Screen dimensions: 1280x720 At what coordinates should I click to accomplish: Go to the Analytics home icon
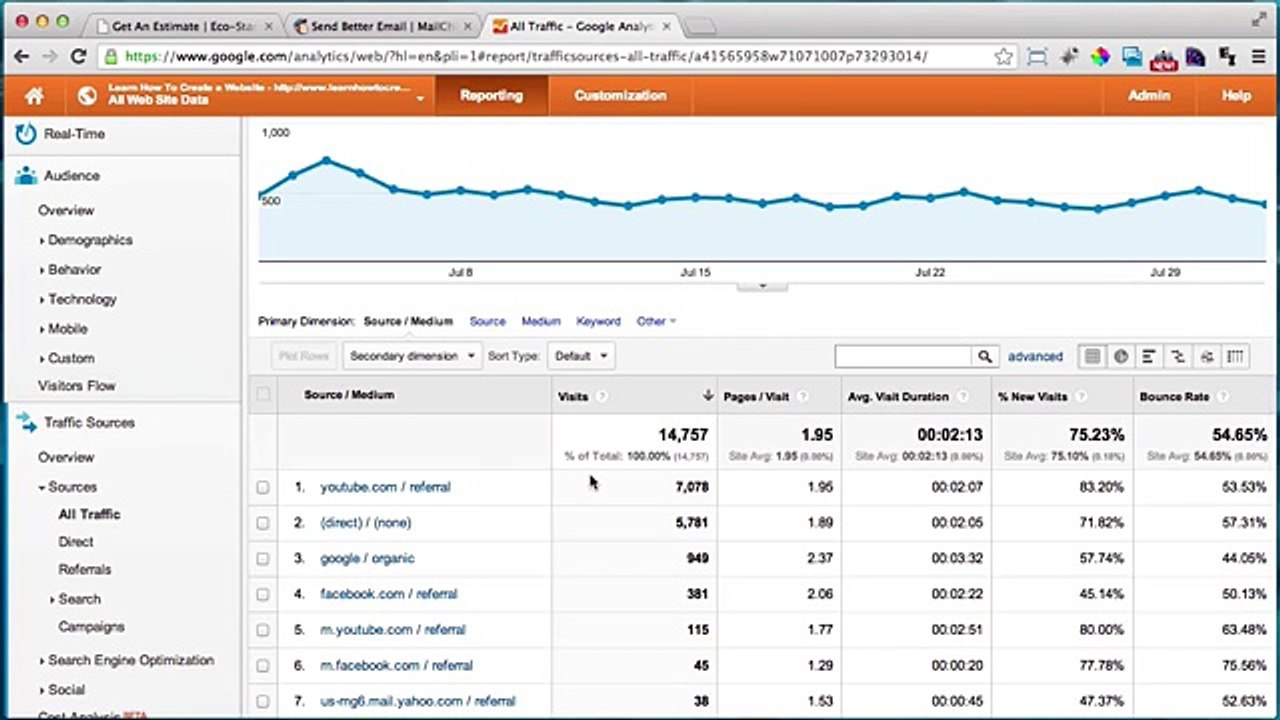click(34, 96)
